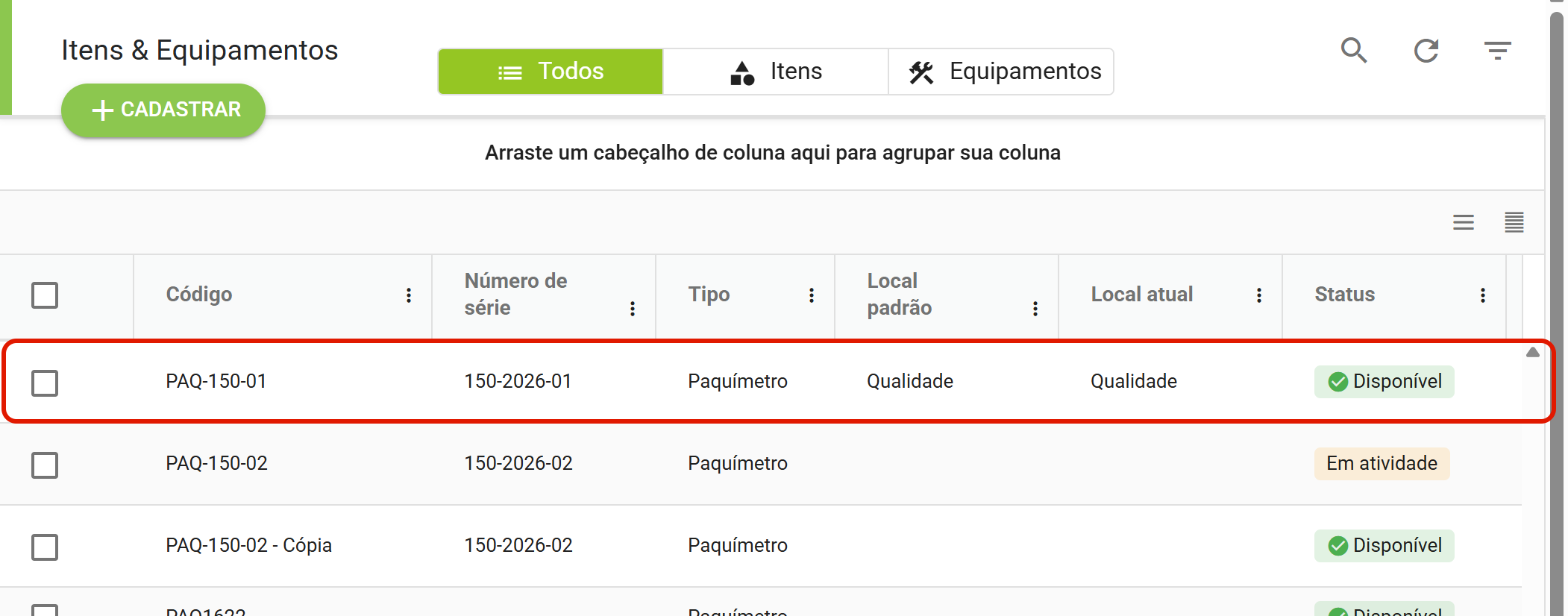Click the CADASTRAR button
This screenshot has height=616, width=1568.
click(x=163, y=110)
